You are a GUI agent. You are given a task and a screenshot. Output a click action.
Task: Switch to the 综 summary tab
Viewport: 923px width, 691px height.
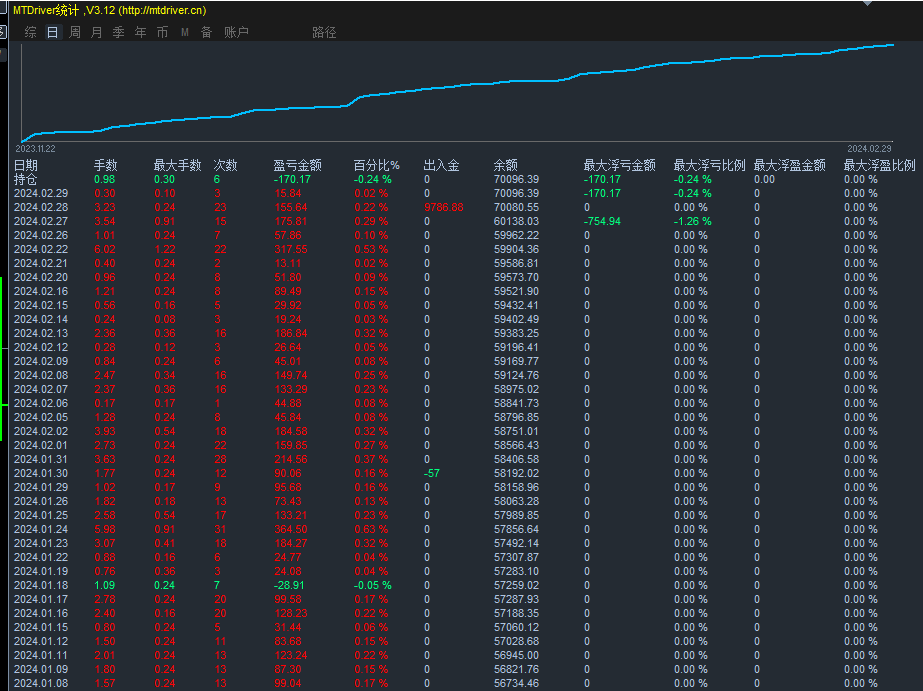tap(30, 32)
